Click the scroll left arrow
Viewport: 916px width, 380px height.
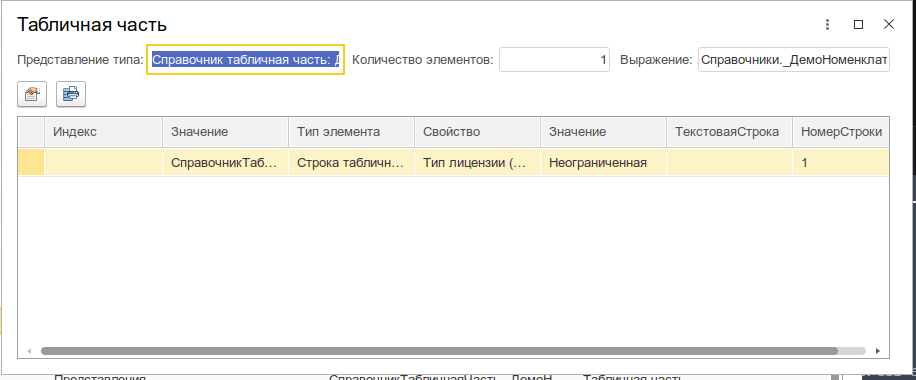29,351
